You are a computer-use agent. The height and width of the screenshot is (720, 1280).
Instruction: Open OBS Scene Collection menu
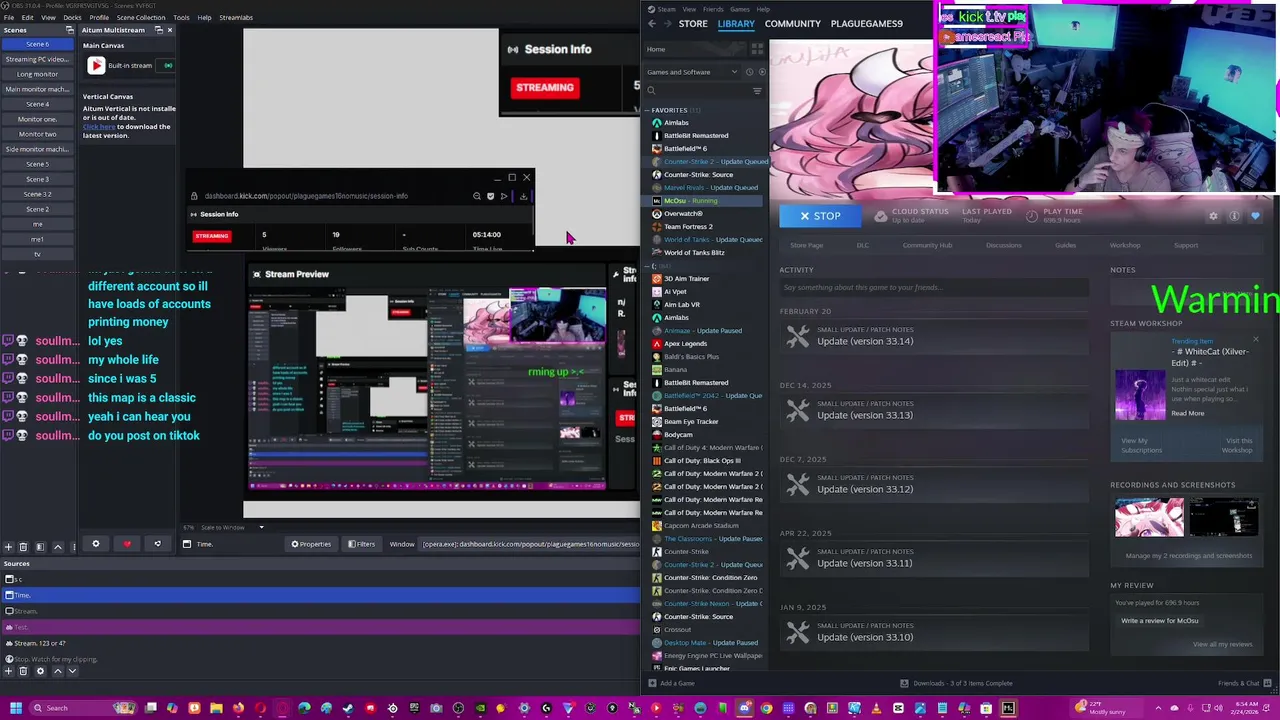141,17
